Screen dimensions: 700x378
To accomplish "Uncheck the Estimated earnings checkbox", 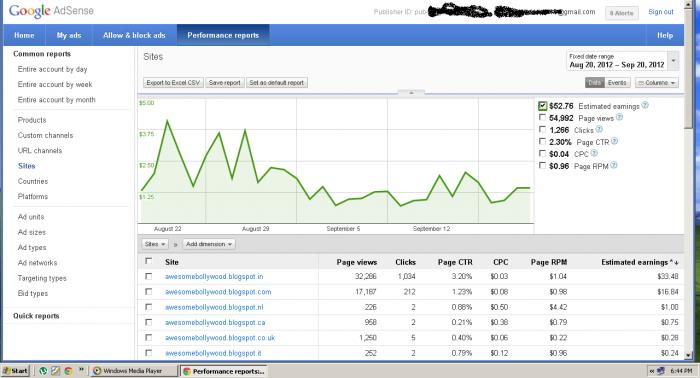I will pos(542,106).
